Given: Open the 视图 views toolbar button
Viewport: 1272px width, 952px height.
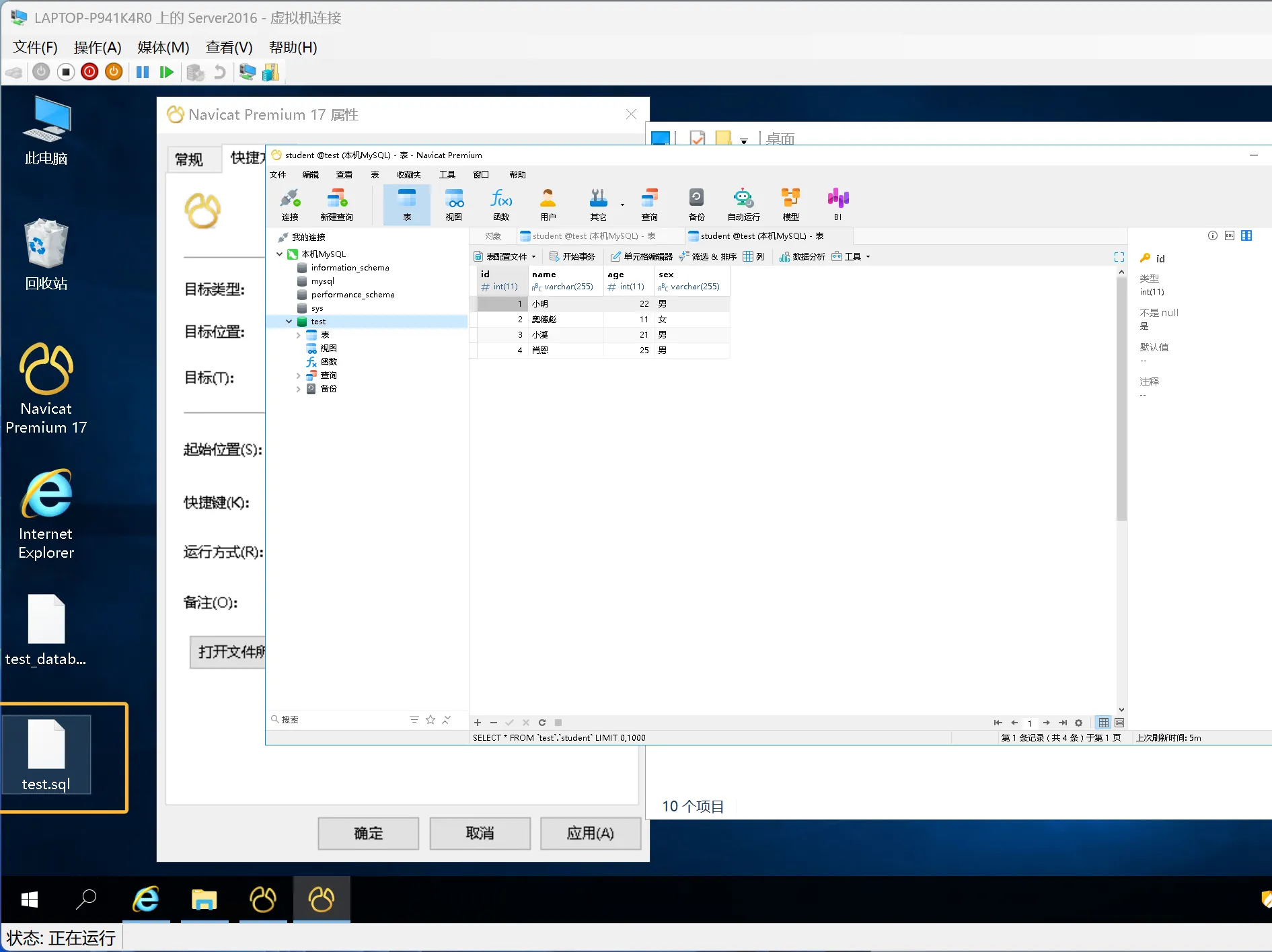Looking at the screenshot, I should pos(454,205).
